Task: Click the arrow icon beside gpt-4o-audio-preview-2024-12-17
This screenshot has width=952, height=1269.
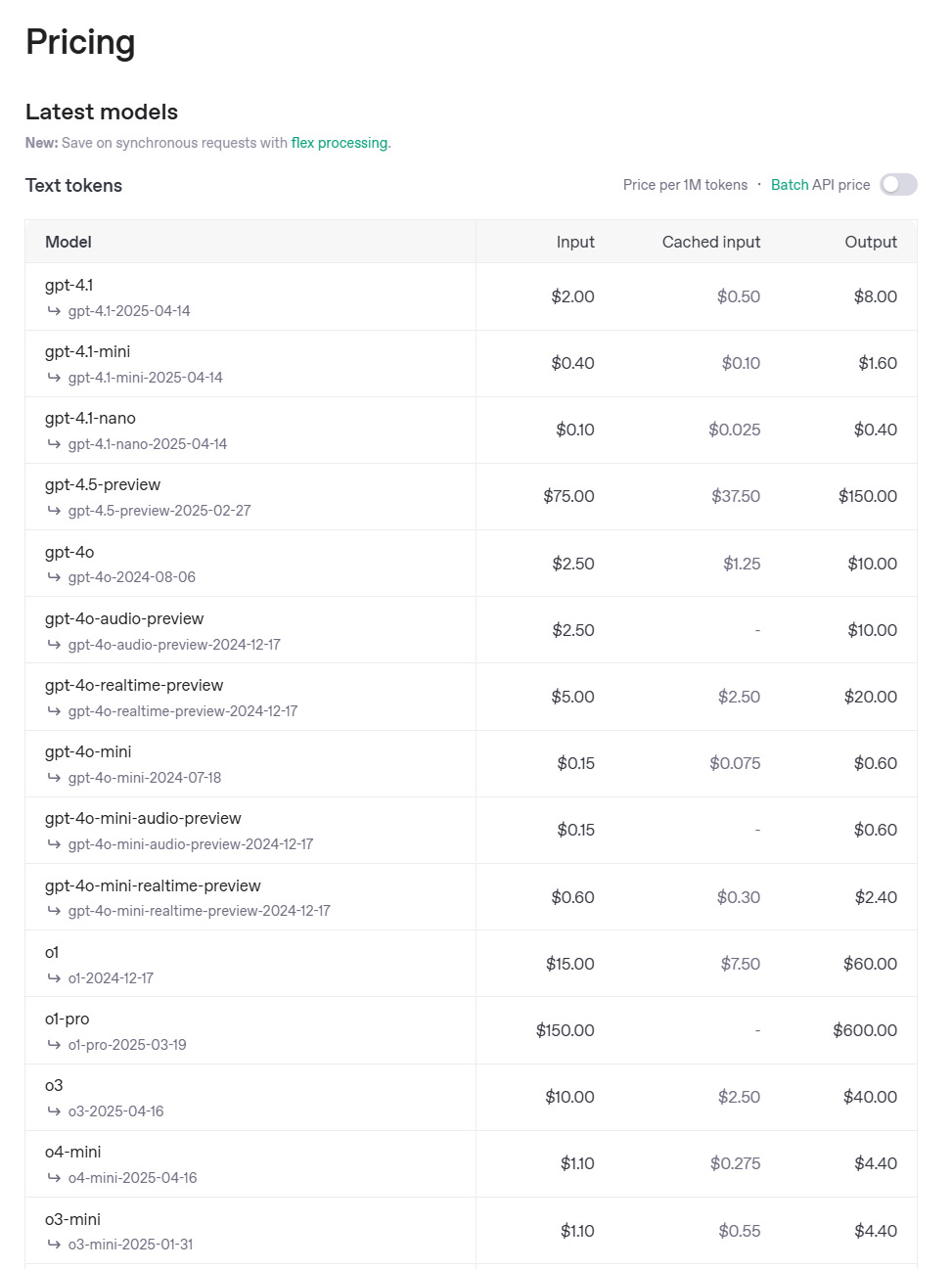Action: (x=55, y=645)
